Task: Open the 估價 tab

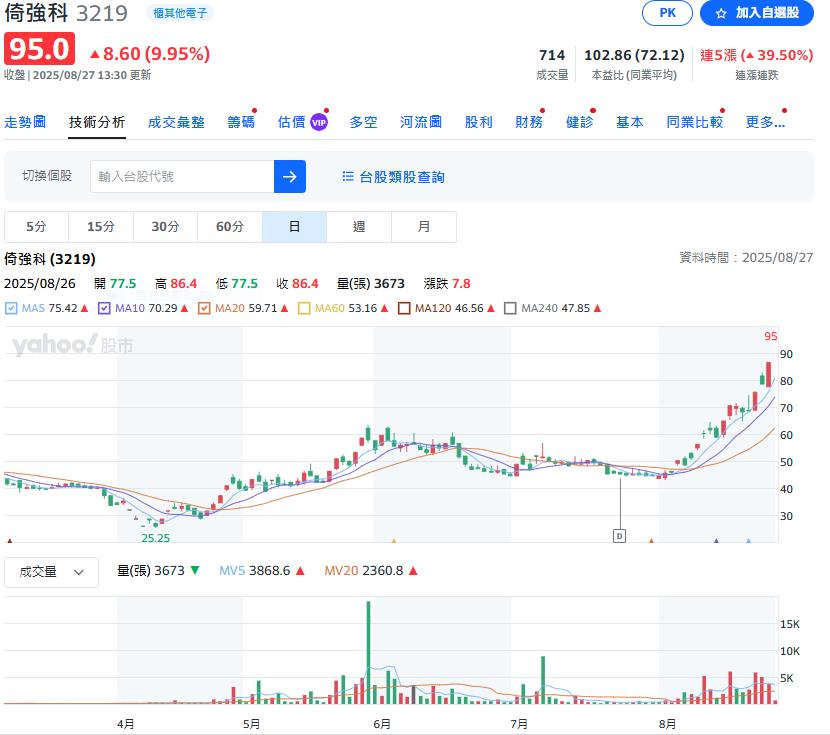Action: [292, 122]
